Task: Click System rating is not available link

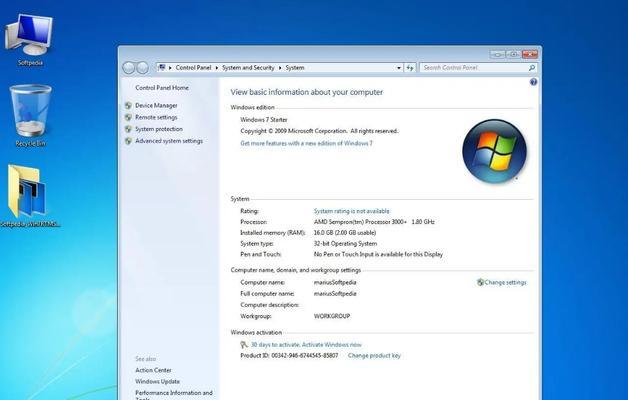Action: click(351, 211)
